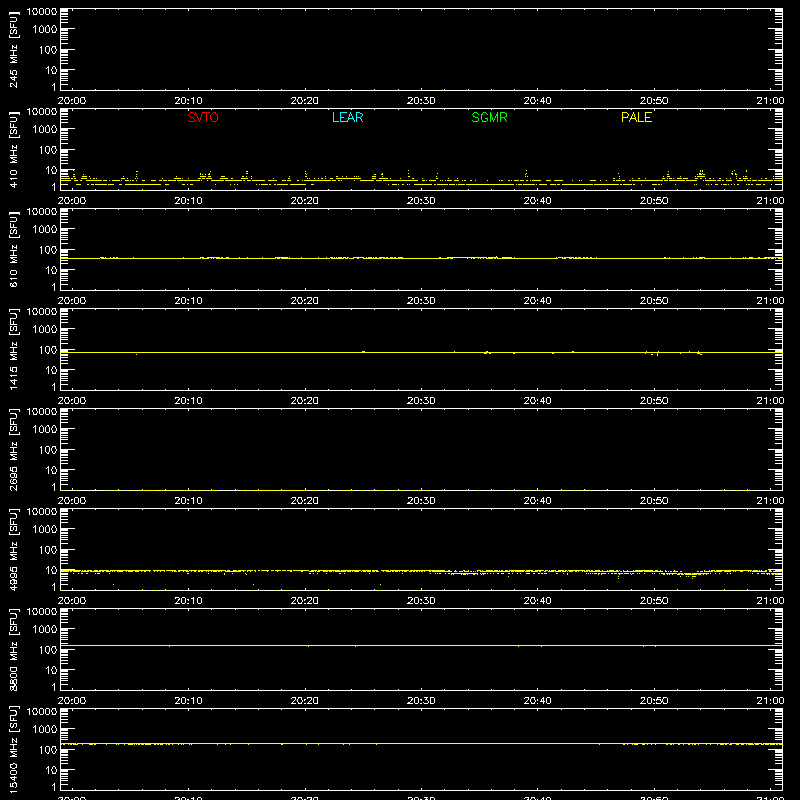Click the 20:00 label below 245 MHz plot
800x800 pixels.
[72, 101]
